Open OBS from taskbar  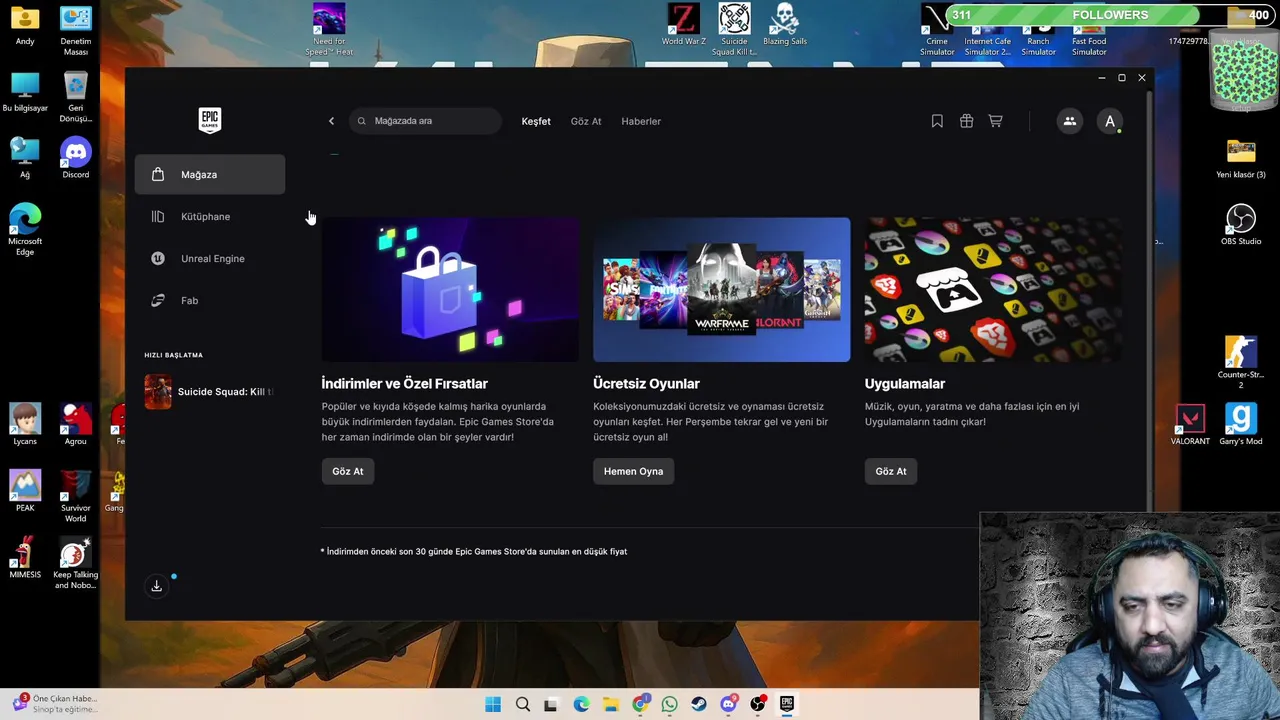click(x=758, y=704)
